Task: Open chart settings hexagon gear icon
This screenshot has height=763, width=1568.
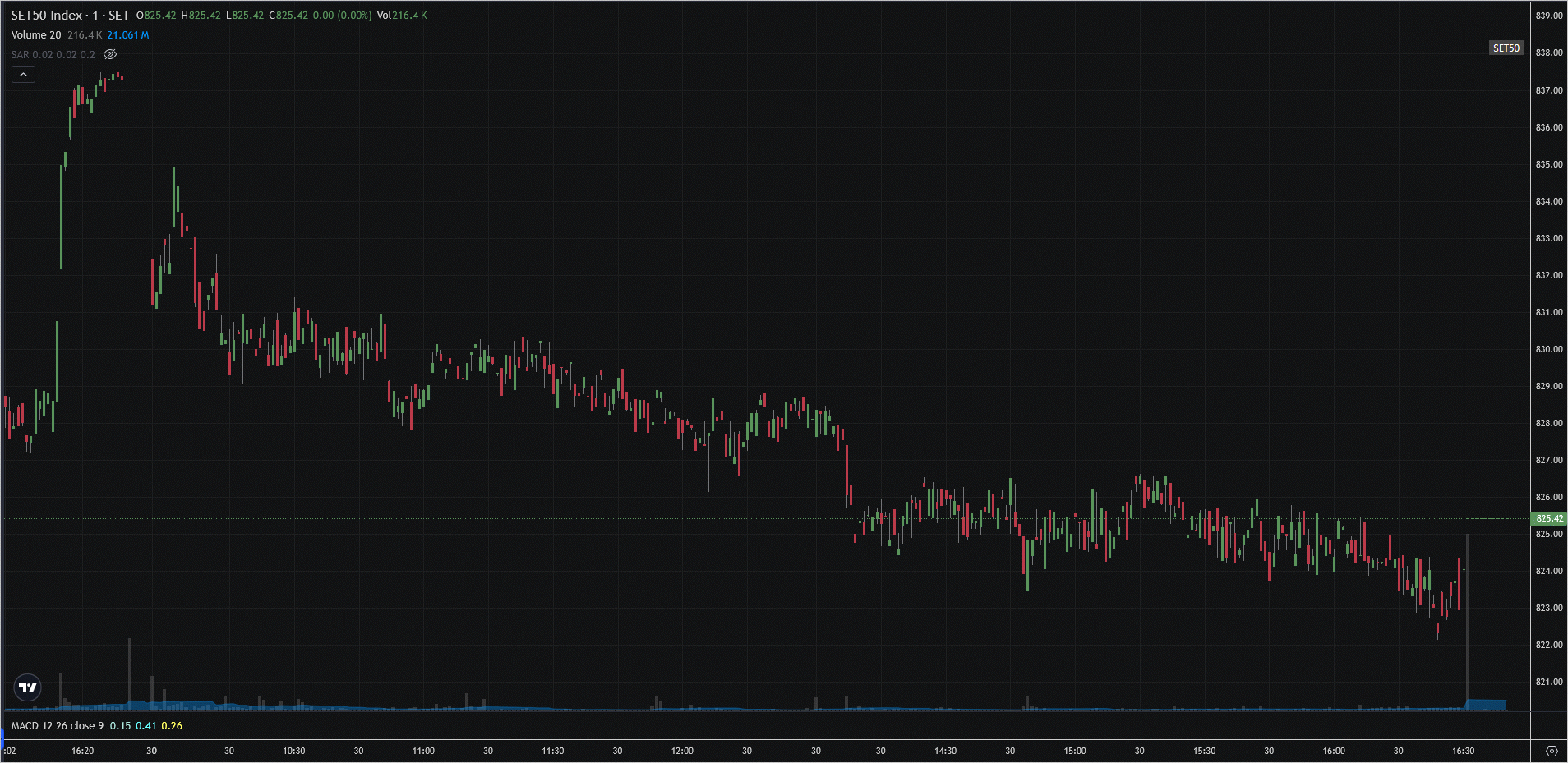Action: 1551,751
